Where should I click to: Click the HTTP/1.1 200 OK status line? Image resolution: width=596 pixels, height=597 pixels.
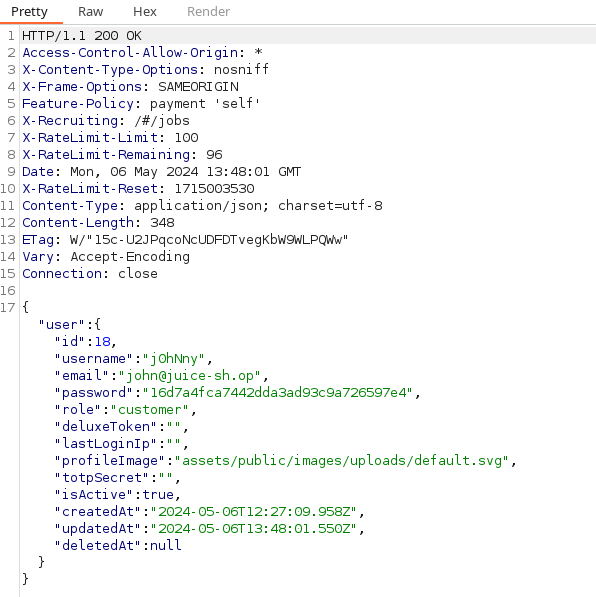pyautogui.click(x=82, y=36)
